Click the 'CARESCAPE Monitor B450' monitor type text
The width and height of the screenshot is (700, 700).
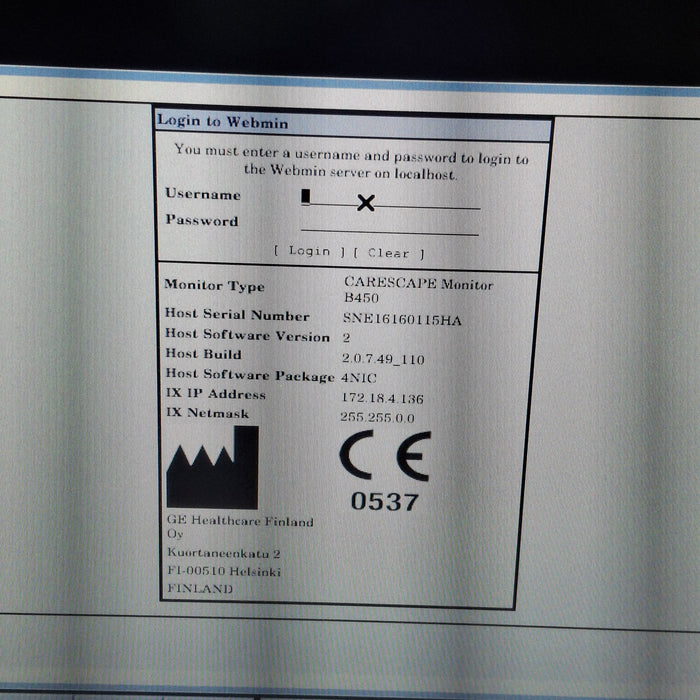pyautogui.click(x=418, y=290)
